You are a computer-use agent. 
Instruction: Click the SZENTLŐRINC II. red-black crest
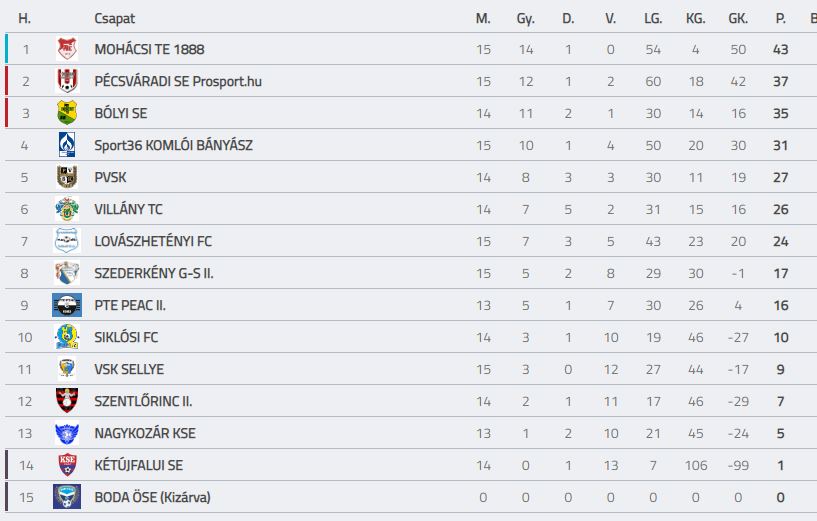[67, 401]
